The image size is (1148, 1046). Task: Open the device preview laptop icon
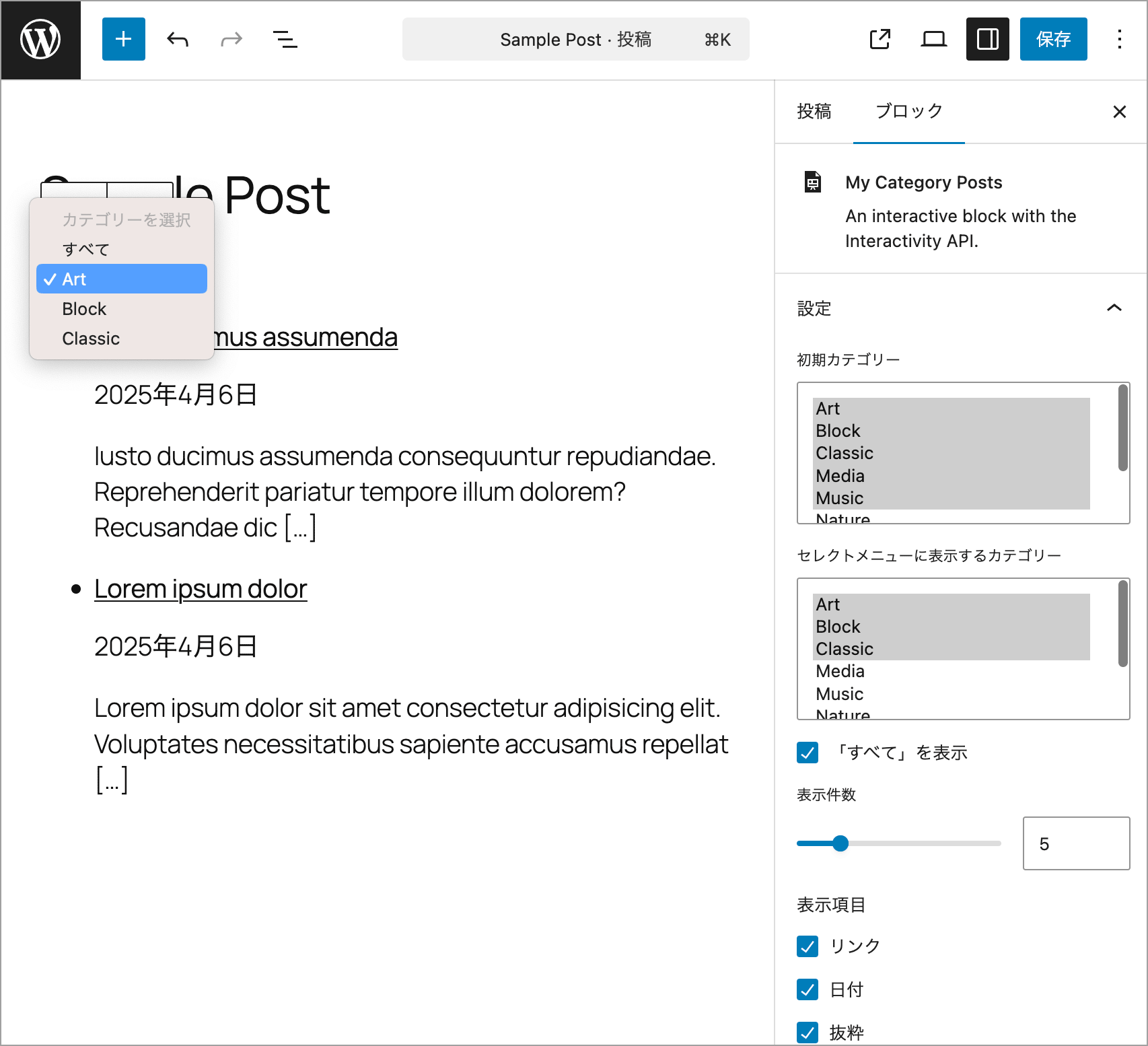[933, 40]
